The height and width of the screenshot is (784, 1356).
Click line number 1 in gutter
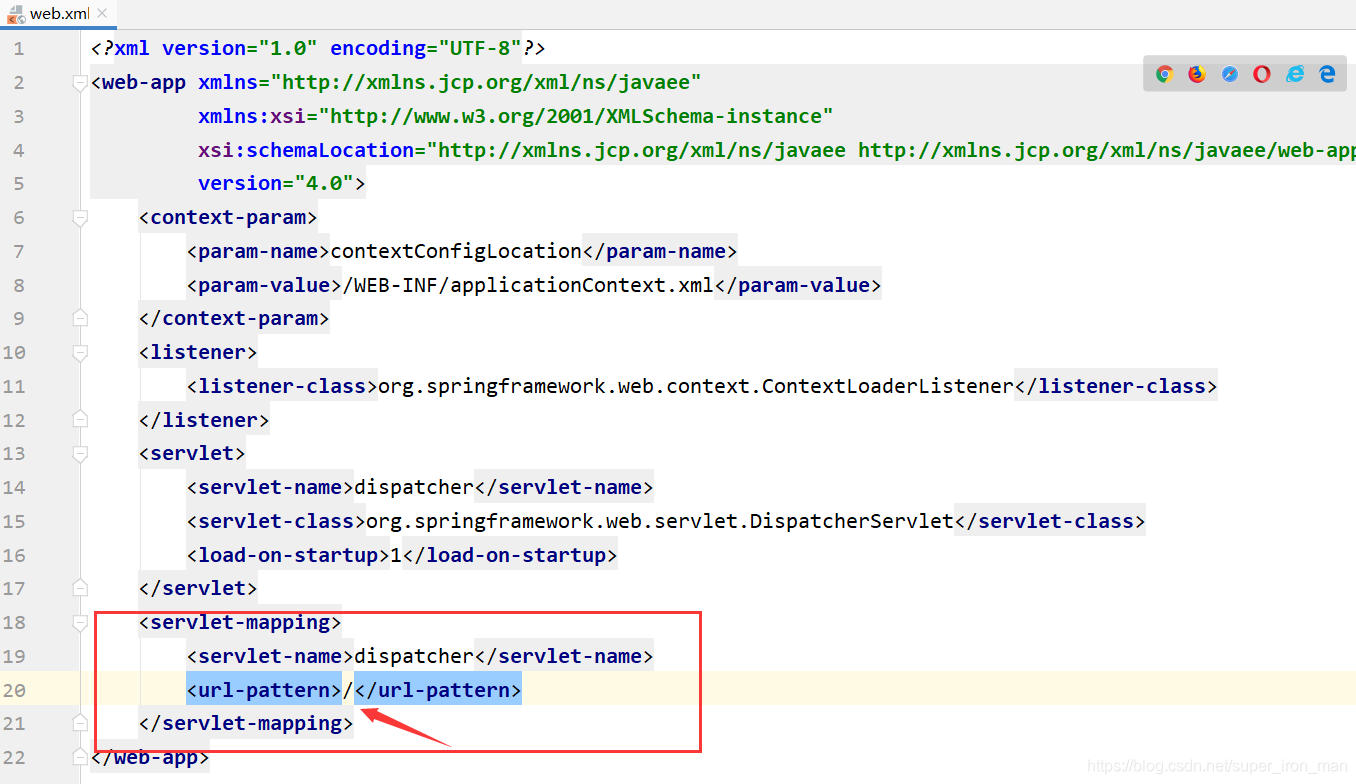coord(19,49)
